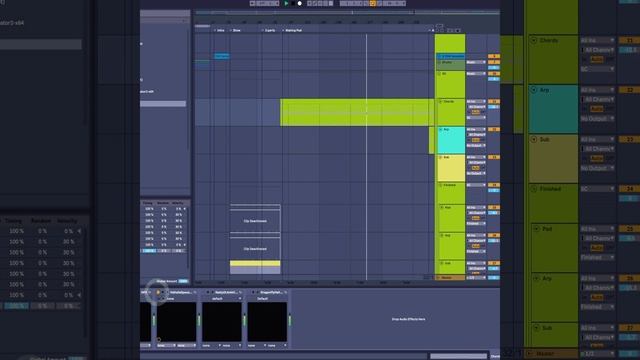The height and width of the screenshot is (360, 640).
Task: Click the Timing column header in Groove Pool
Action: [x=148, y=203]
